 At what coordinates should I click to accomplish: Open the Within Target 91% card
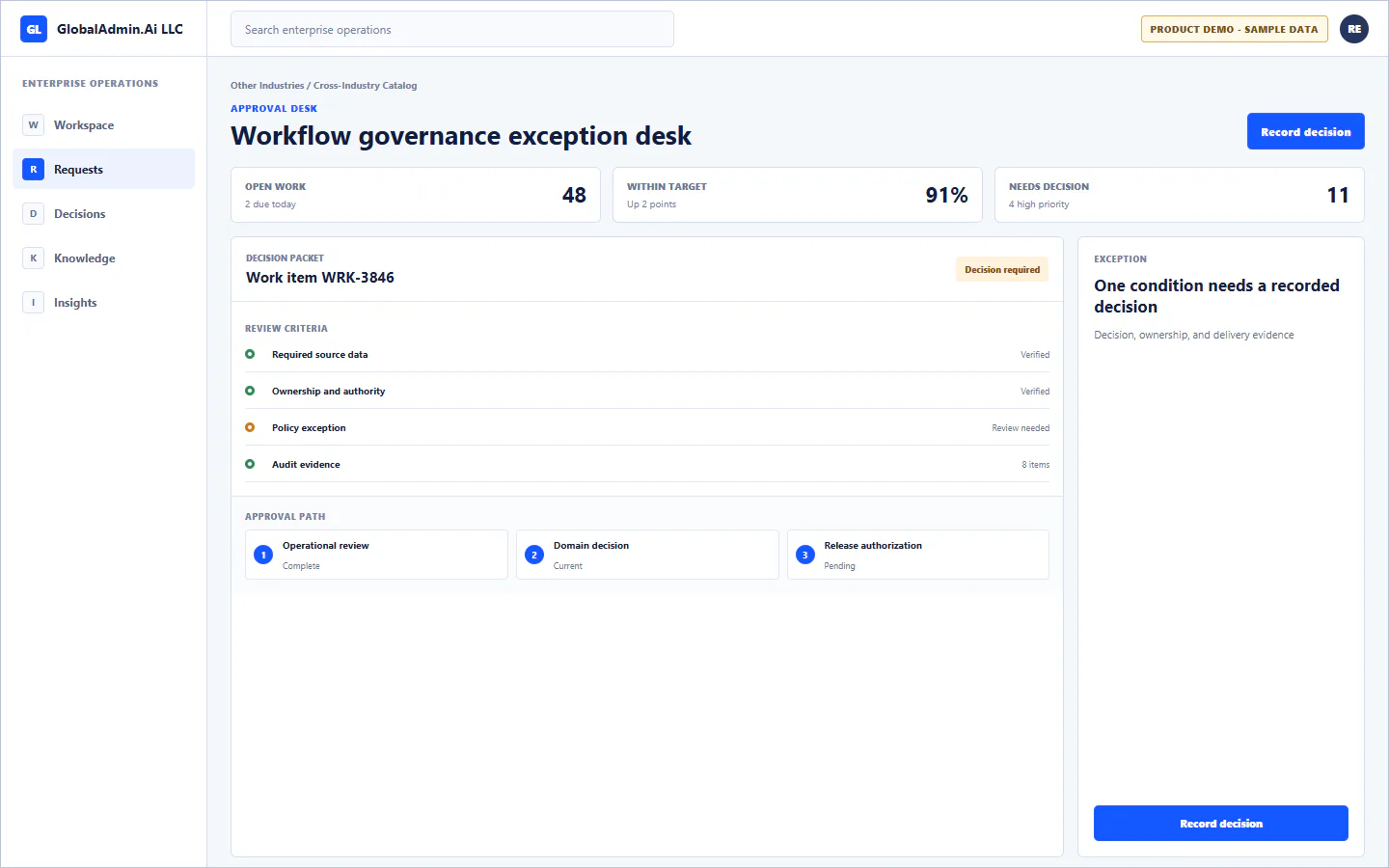[x=798, y=195]
